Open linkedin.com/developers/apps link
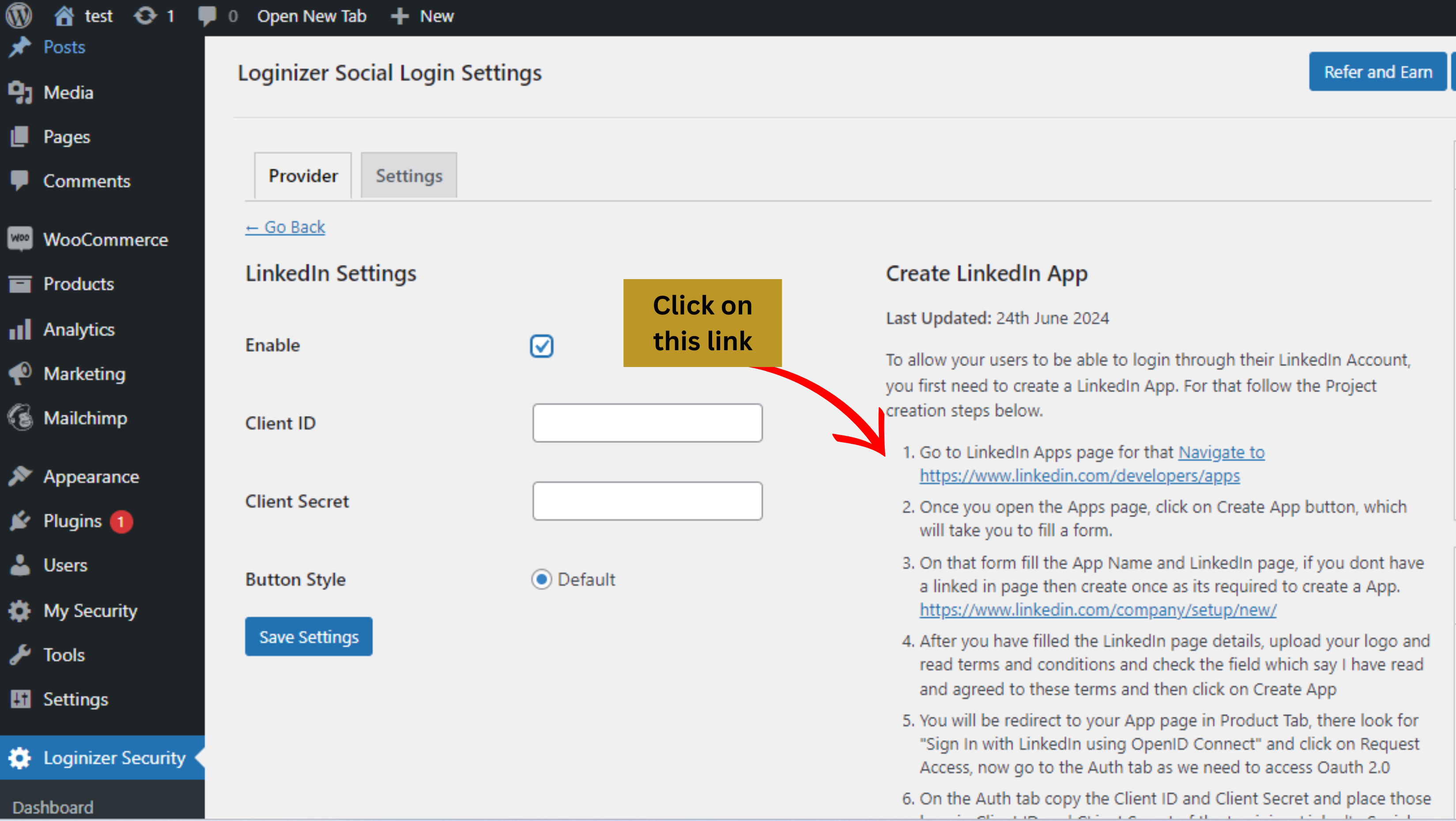The height and width of the screenshot is (821, 1456). [x=1079, y=476]
